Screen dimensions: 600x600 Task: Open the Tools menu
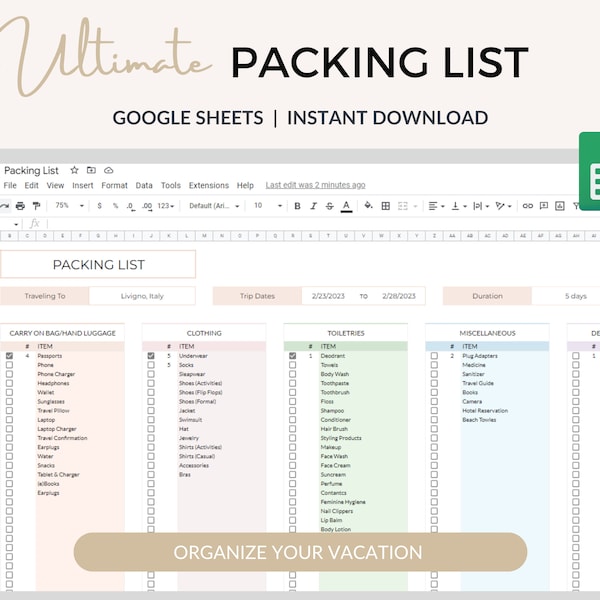coord(171,185)
